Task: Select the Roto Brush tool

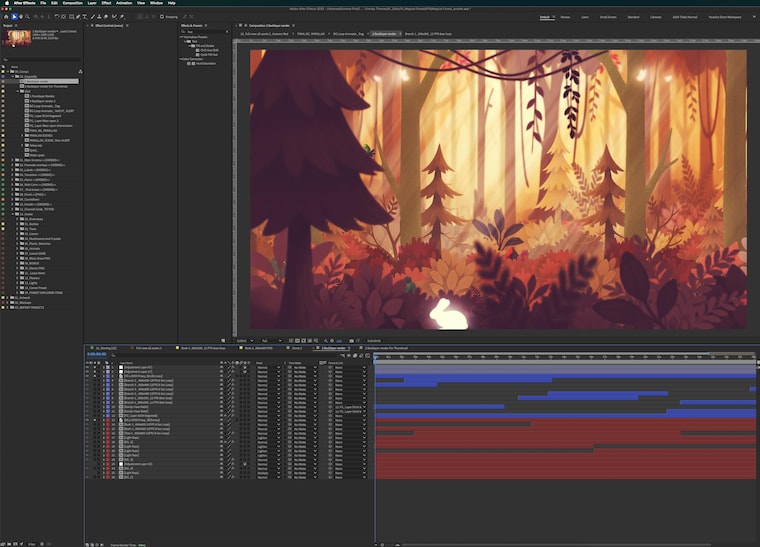Action: pos(114,16)
